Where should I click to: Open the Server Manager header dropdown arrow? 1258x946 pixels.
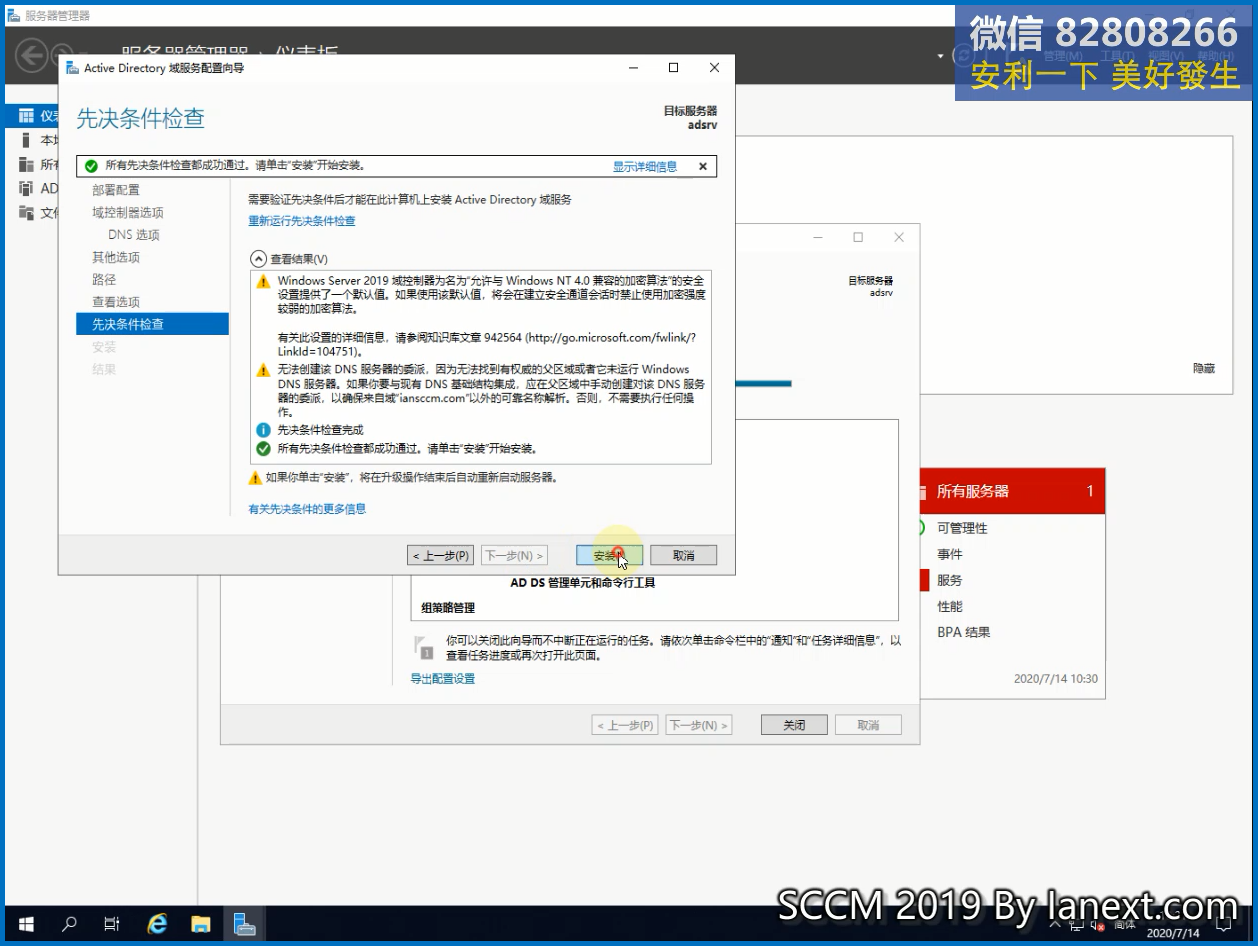tap(940, 56)
